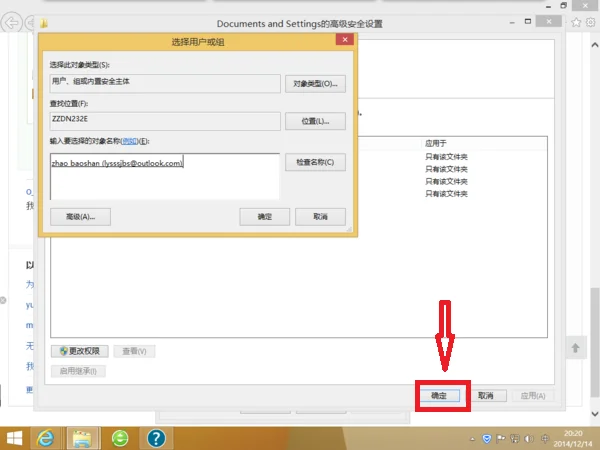
Task: Click the examples link in object name label
Action: (x=130, y=141)
